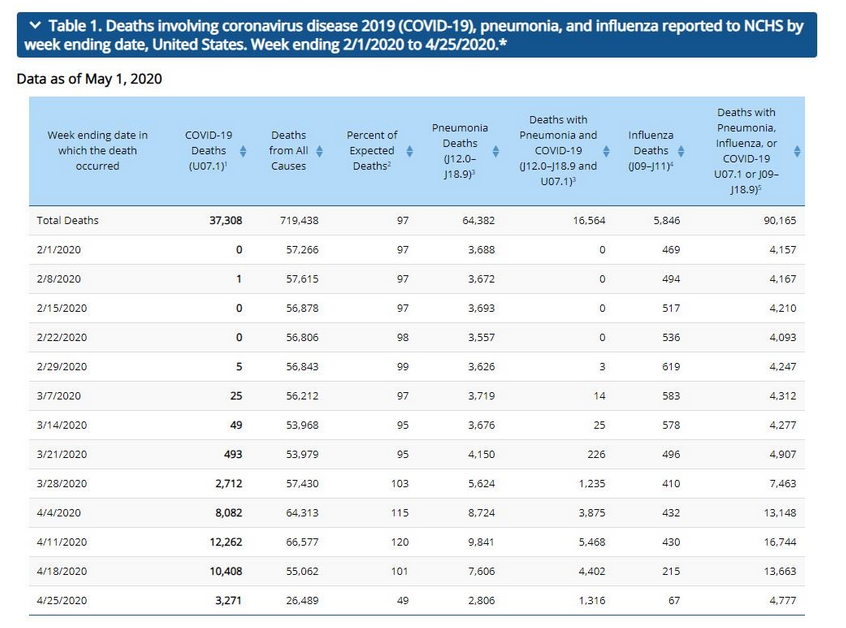Viewport: 846px width, 628px height.
Task: Click the 719,438 total deaths cell
Action: [299, 220]
